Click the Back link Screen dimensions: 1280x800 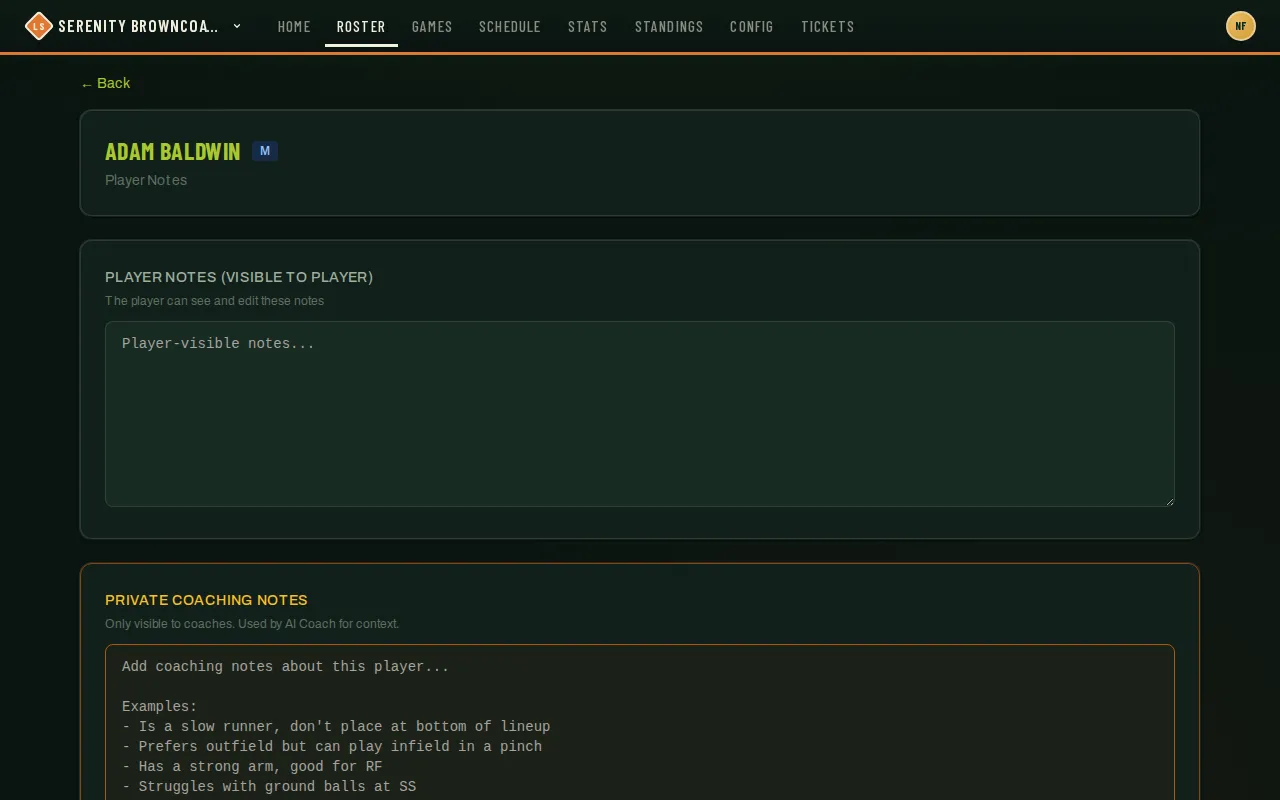(105, 83)
